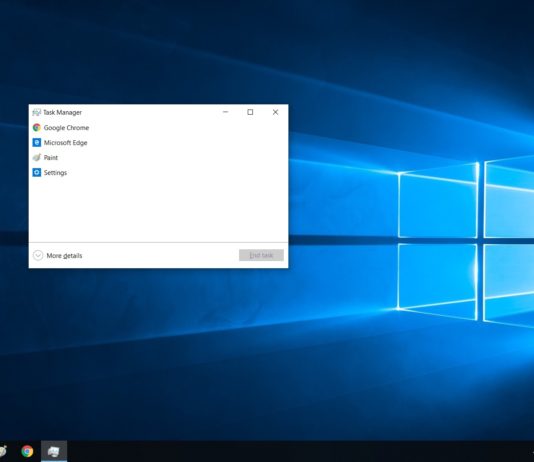Click the Settings gear icon in process list
Image resolution: width=534 pixels, height=462 pixels.
pyautogui.click(x=37, y=173)
